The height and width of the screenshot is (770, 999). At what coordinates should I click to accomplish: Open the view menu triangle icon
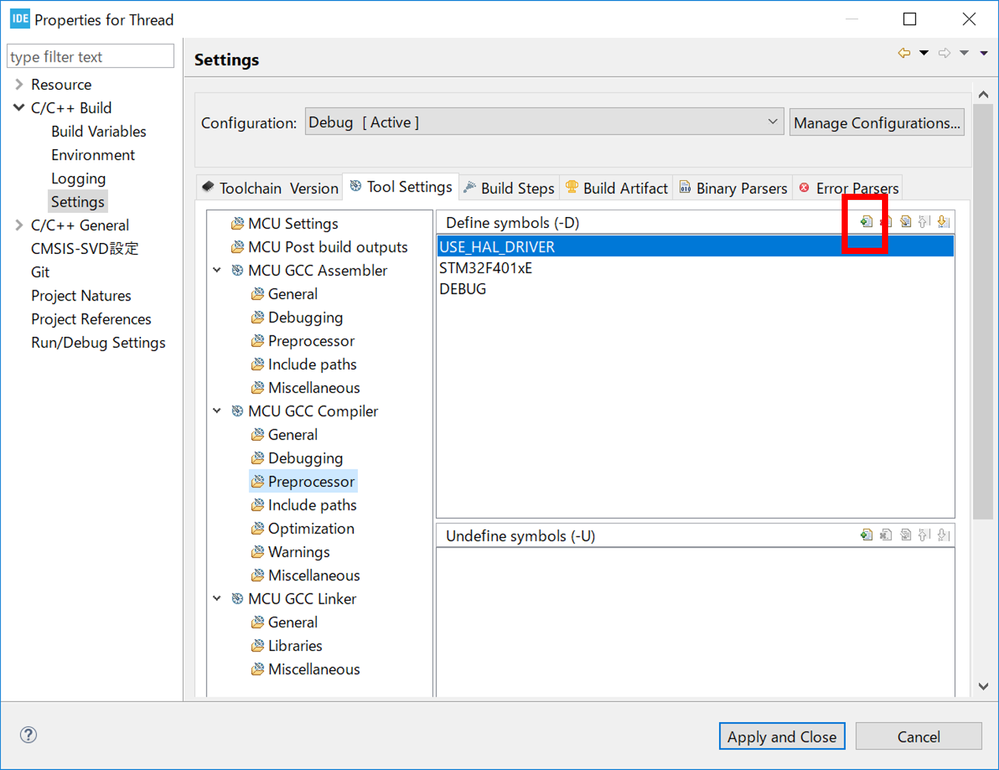[x=984, y=53]
